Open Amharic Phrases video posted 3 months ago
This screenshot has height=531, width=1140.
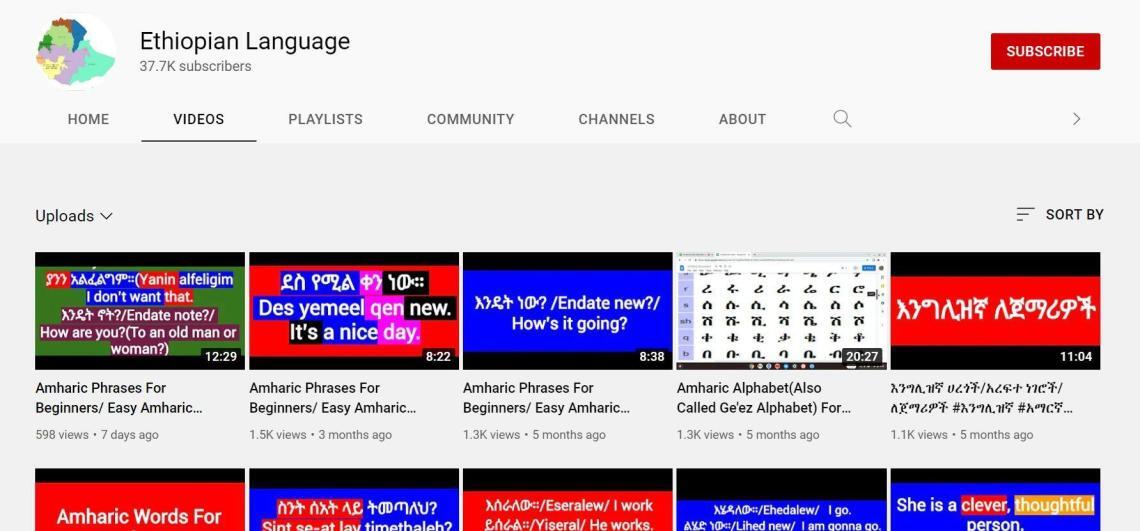(332, 398)
